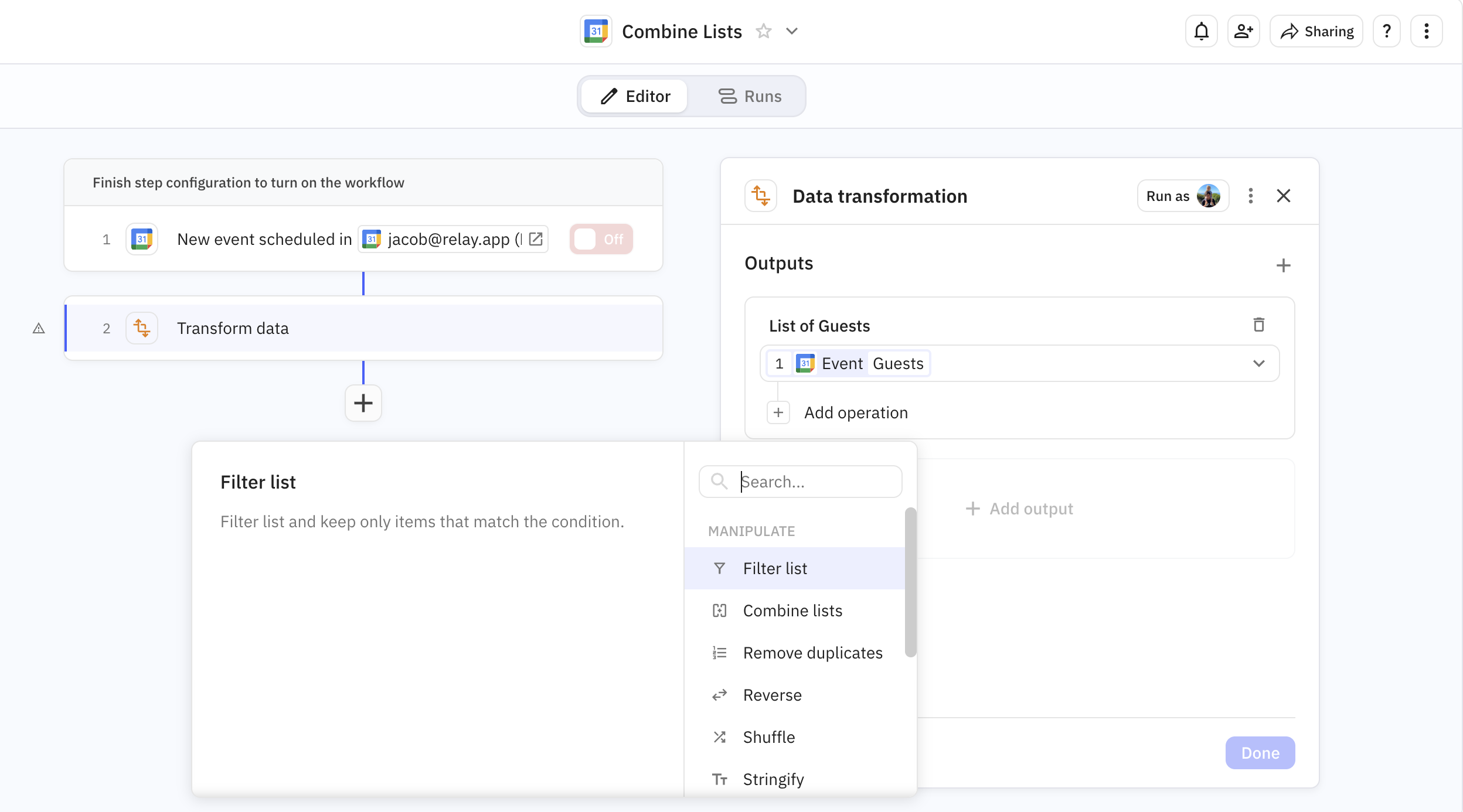Open the Run as account selector
Viewport: 1463px width, 812px height.
pos(1182,196)
